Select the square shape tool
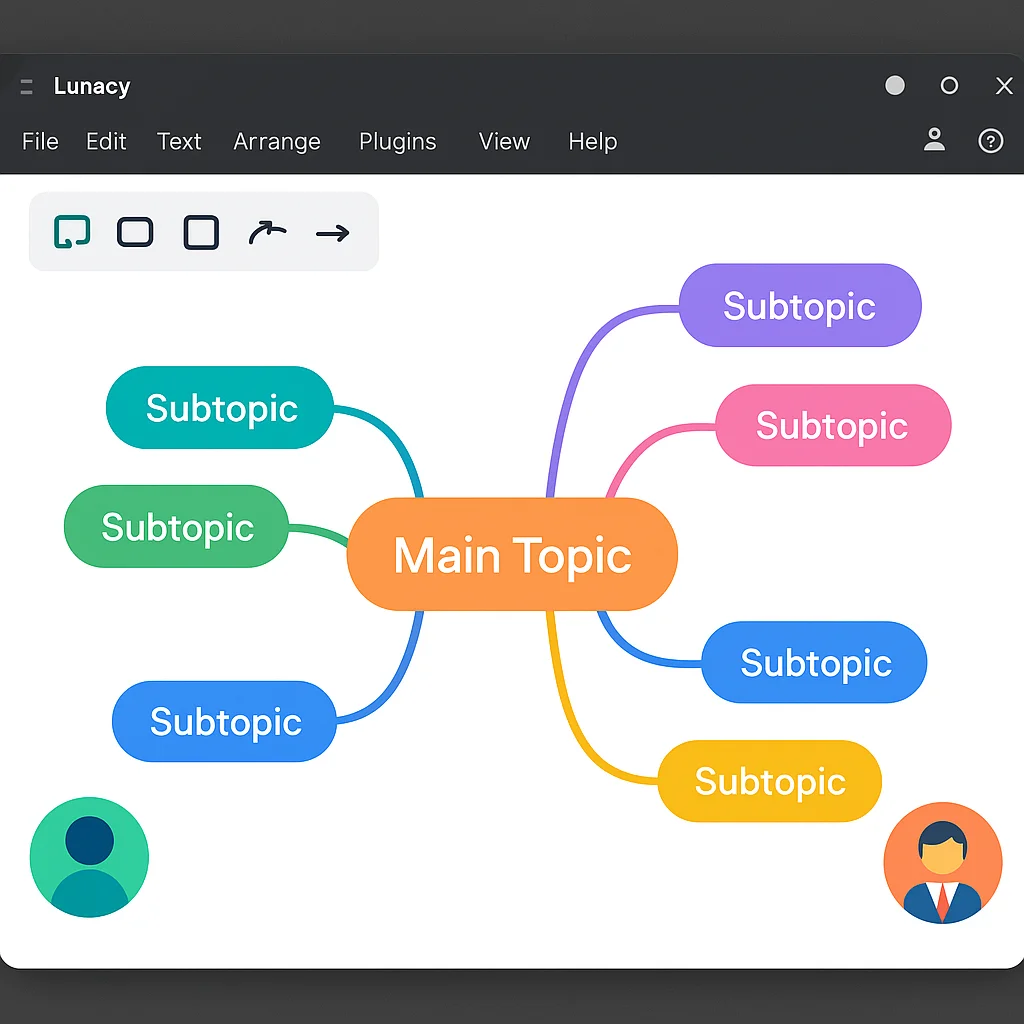Viewport: 1024px width, 1024px height. (201, 232)
